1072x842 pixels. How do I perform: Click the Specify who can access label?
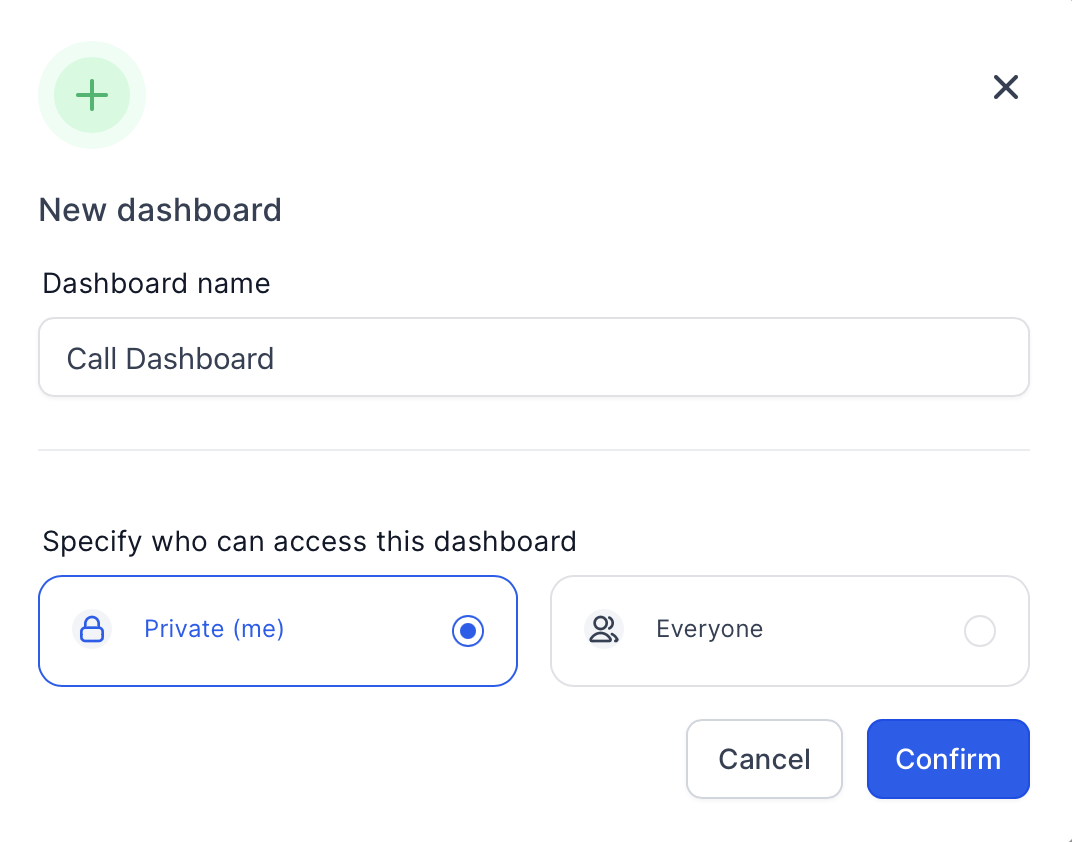click(x=310, y=541)
